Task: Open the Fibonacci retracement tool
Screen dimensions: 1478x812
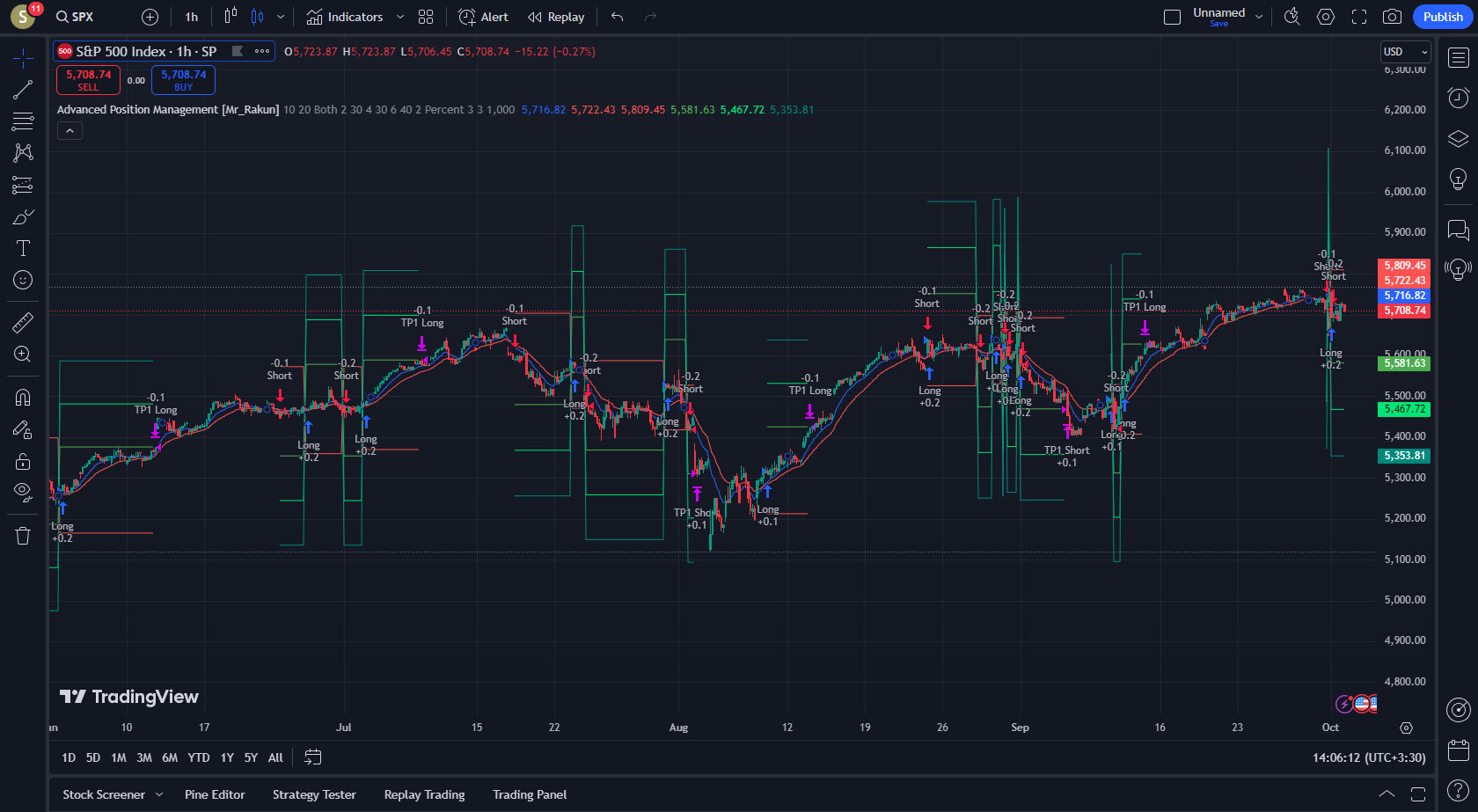Action: click(x=23, y=121)
